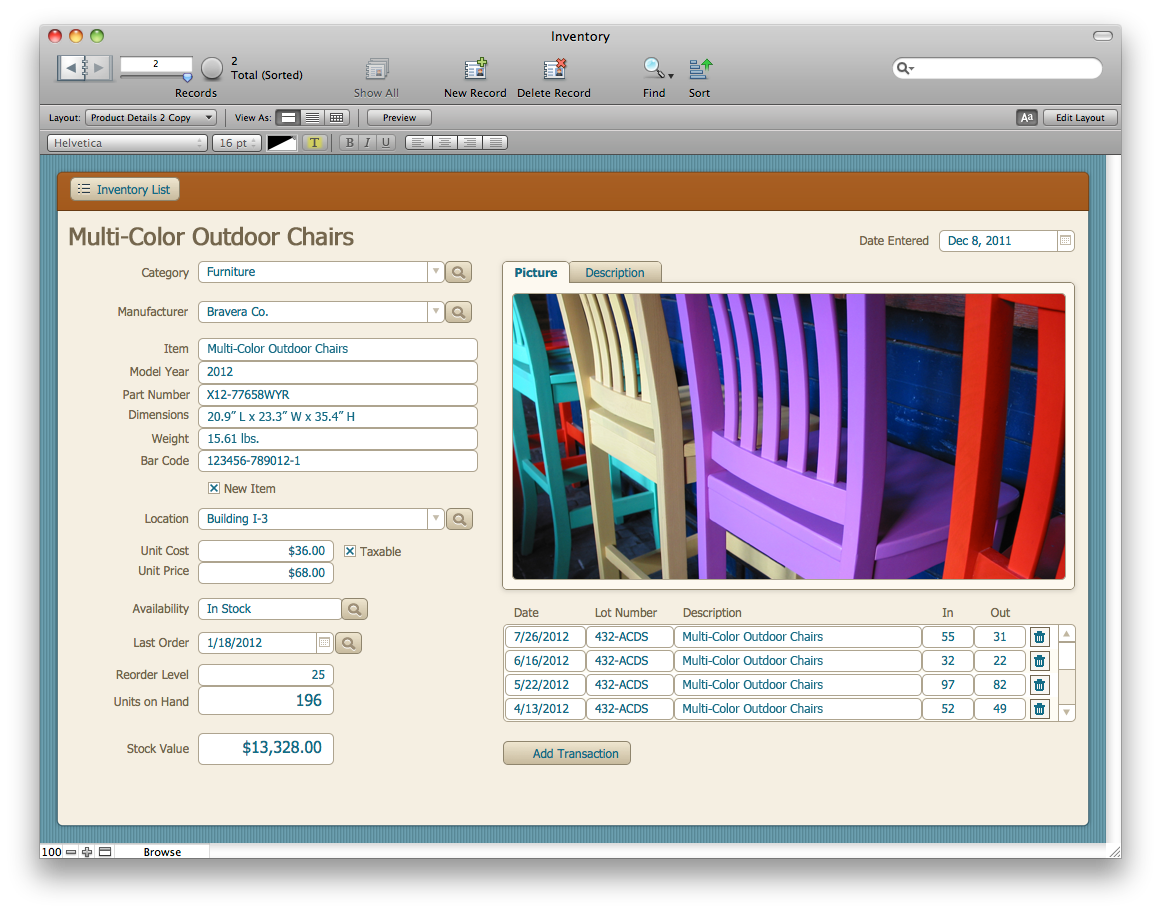Click the zoom out icon in status bar

point(71,852)
